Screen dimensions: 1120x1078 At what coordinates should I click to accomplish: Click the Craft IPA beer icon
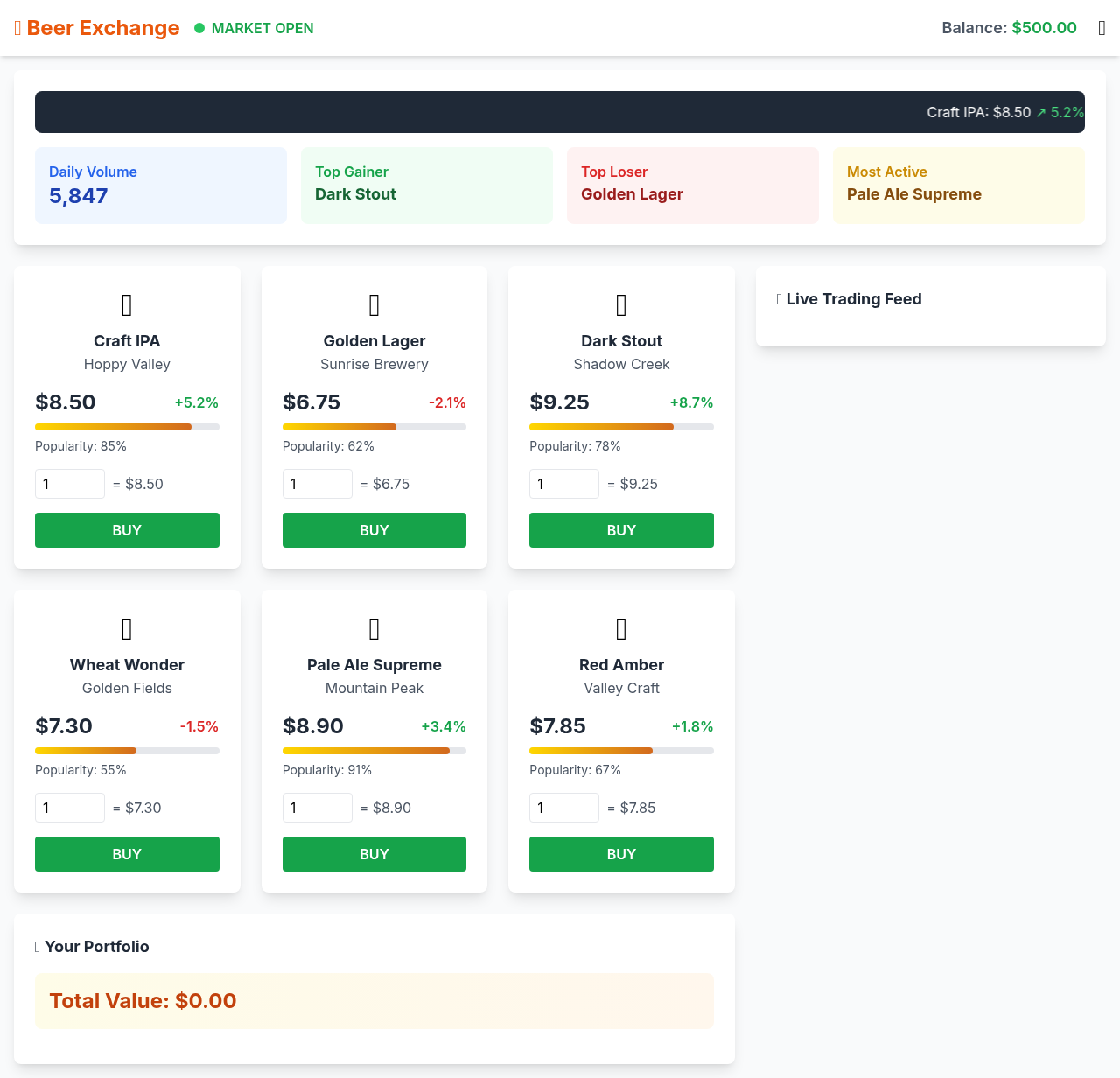[x=127, y=304]
